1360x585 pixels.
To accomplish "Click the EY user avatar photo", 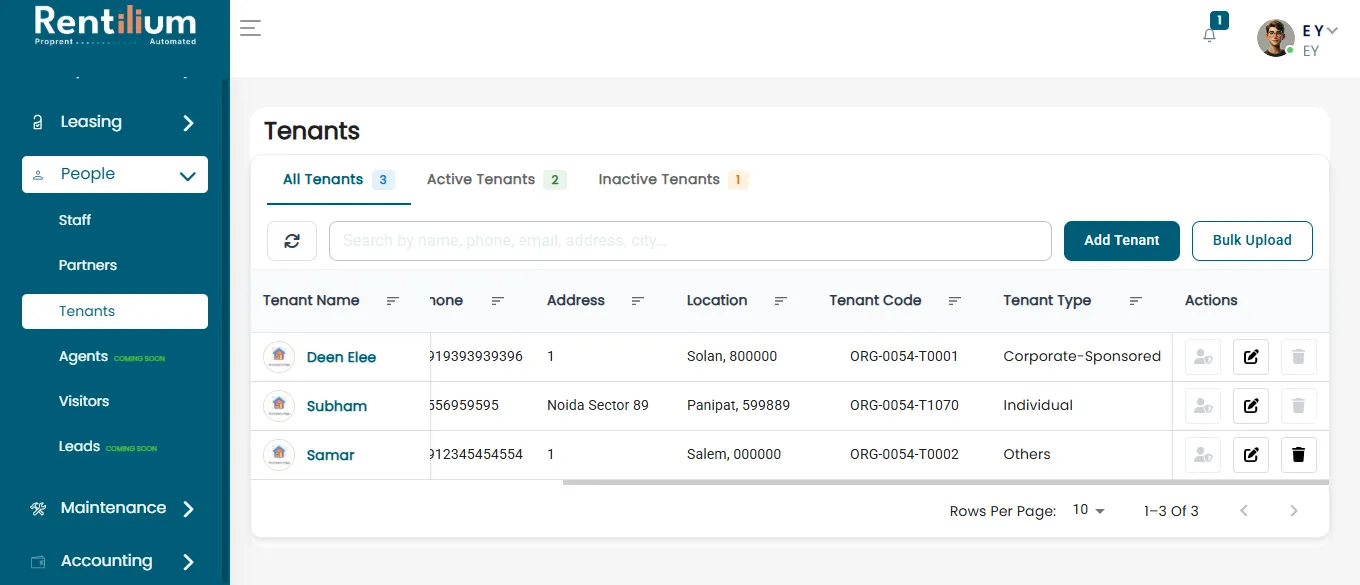I will pyautogui.click(x=1276, y=38).
